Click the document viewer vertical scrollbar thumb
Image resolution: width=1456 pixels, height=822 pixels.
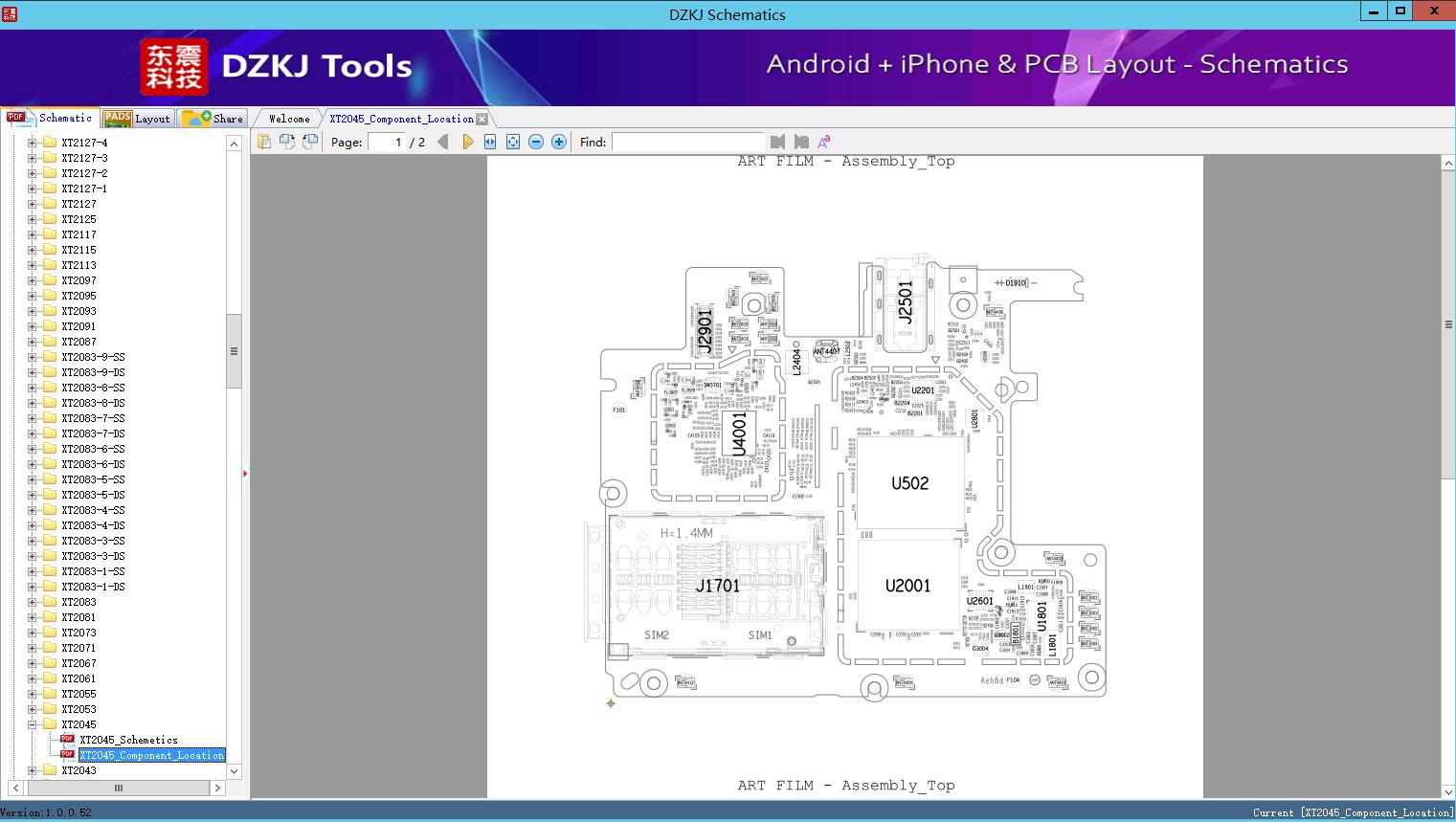pos(1448,325)
